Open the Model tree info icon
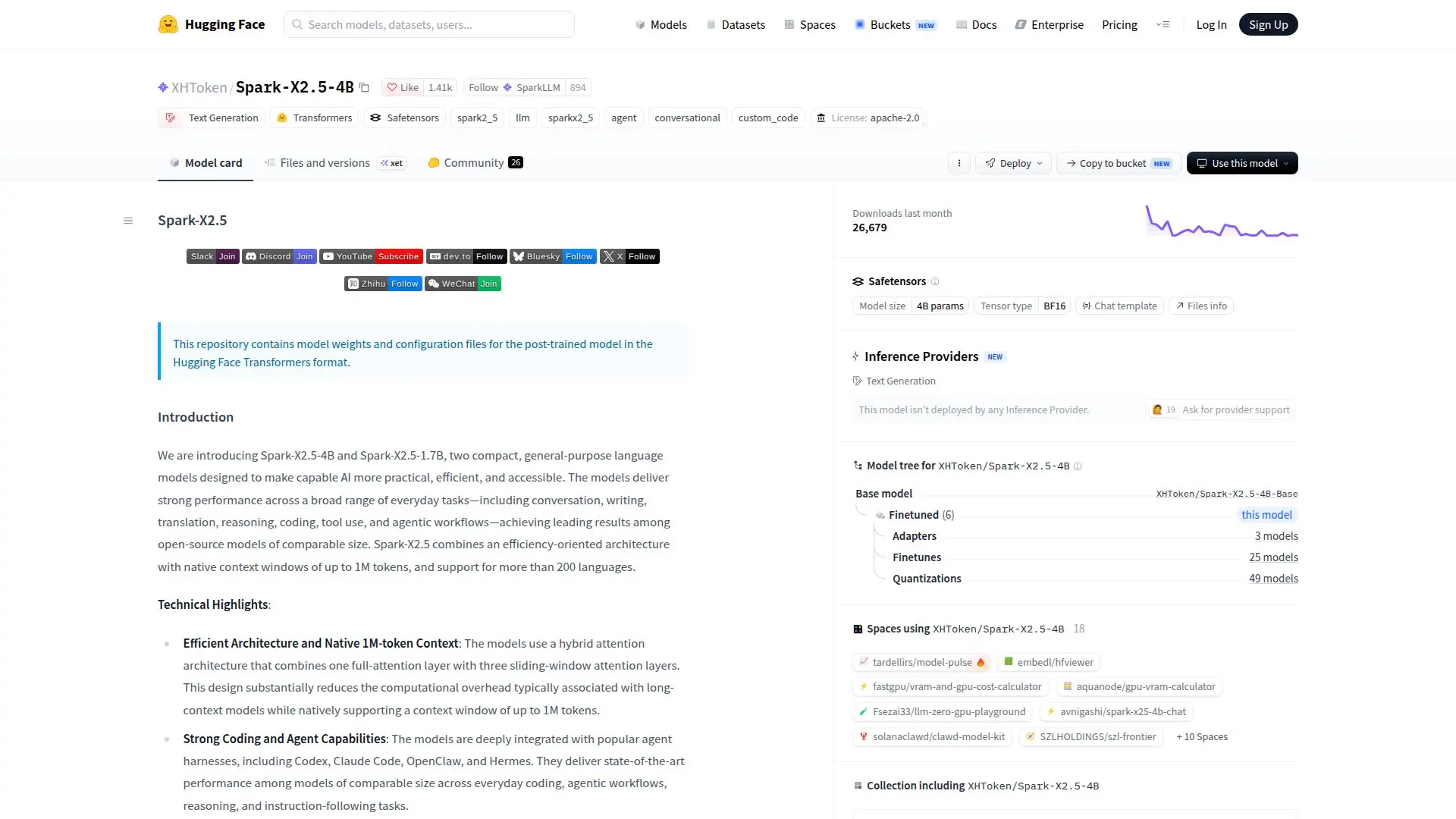Image resolution: width=1456 pixels, height=819 pixels. pos(1078,466)
